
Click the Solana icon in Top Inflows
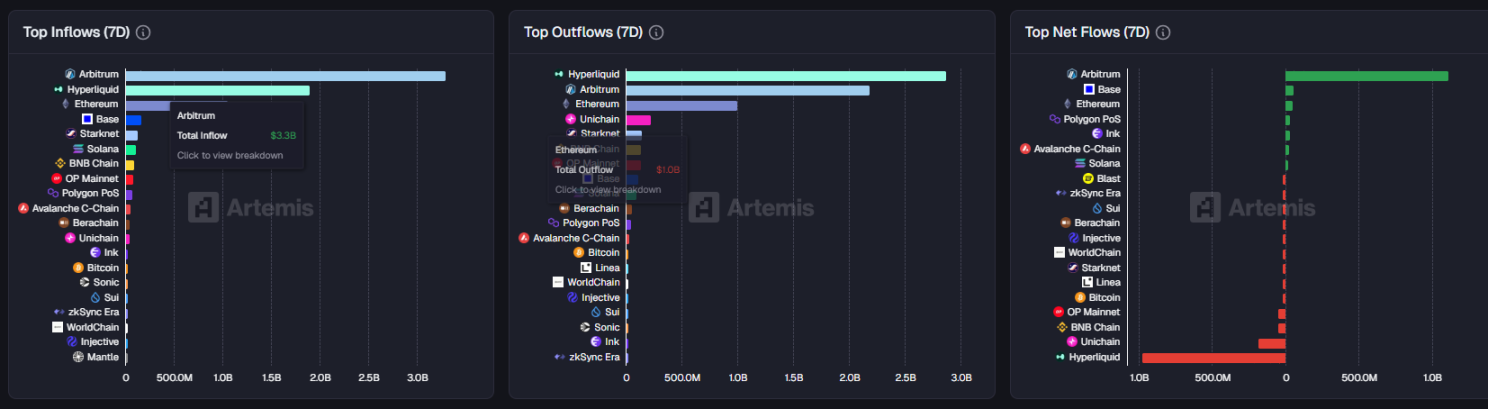pos(78,149)
